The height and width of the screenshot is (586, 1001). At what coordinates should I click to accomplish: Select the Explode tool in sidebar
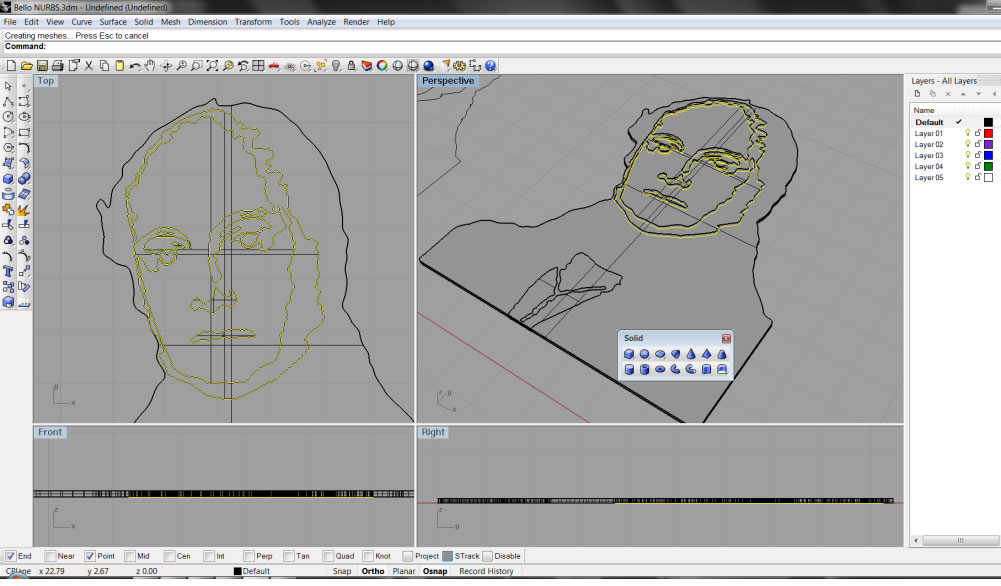[x=24, y=209]
